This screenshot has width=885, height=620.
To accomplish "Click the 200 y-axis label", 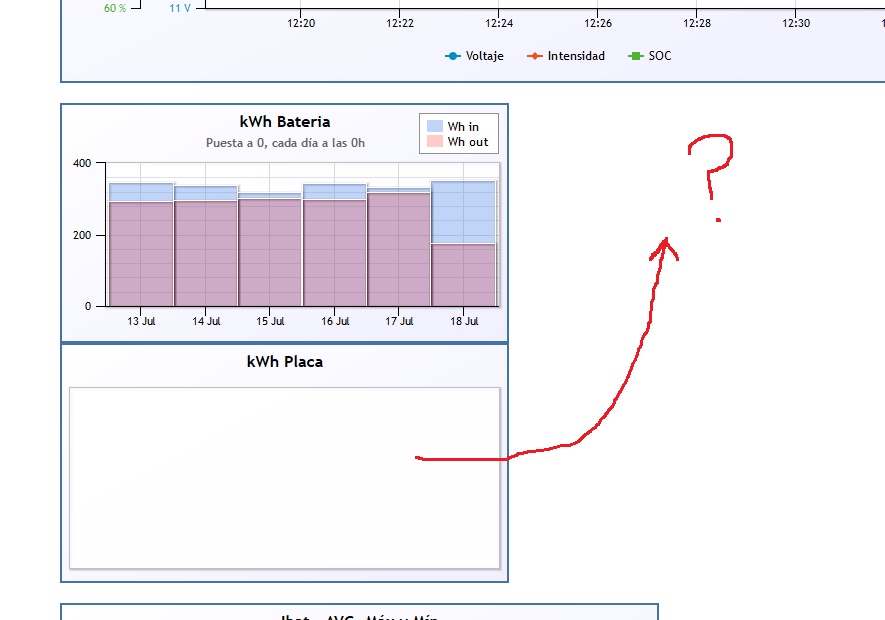I will pyautogui.click(x=82, y=235).
